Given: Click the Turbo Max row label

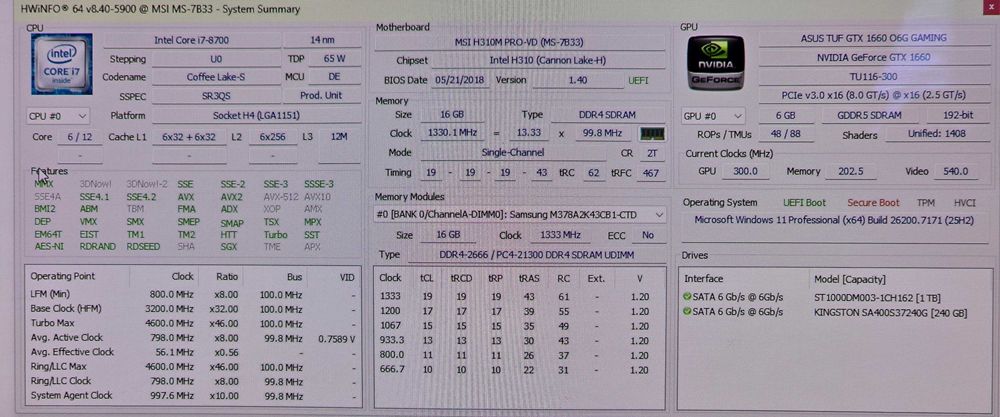Looking at the screenshot, I should click(x=52, y=323).
